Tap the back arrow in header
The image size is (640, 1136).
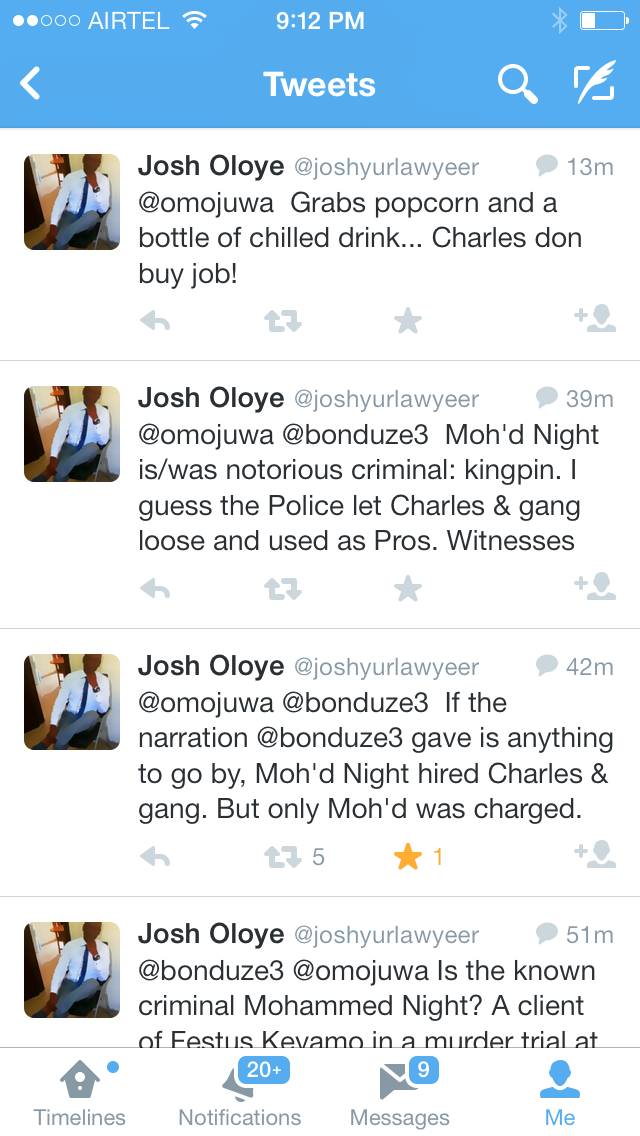pyautogui.click(x=31, y=84)
